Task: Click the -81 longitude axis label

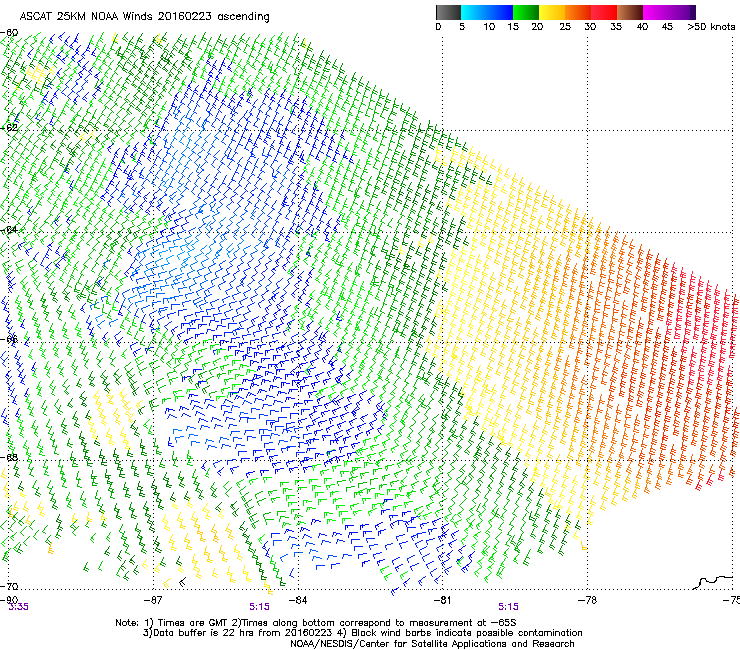Action: [x=442, y=600]
